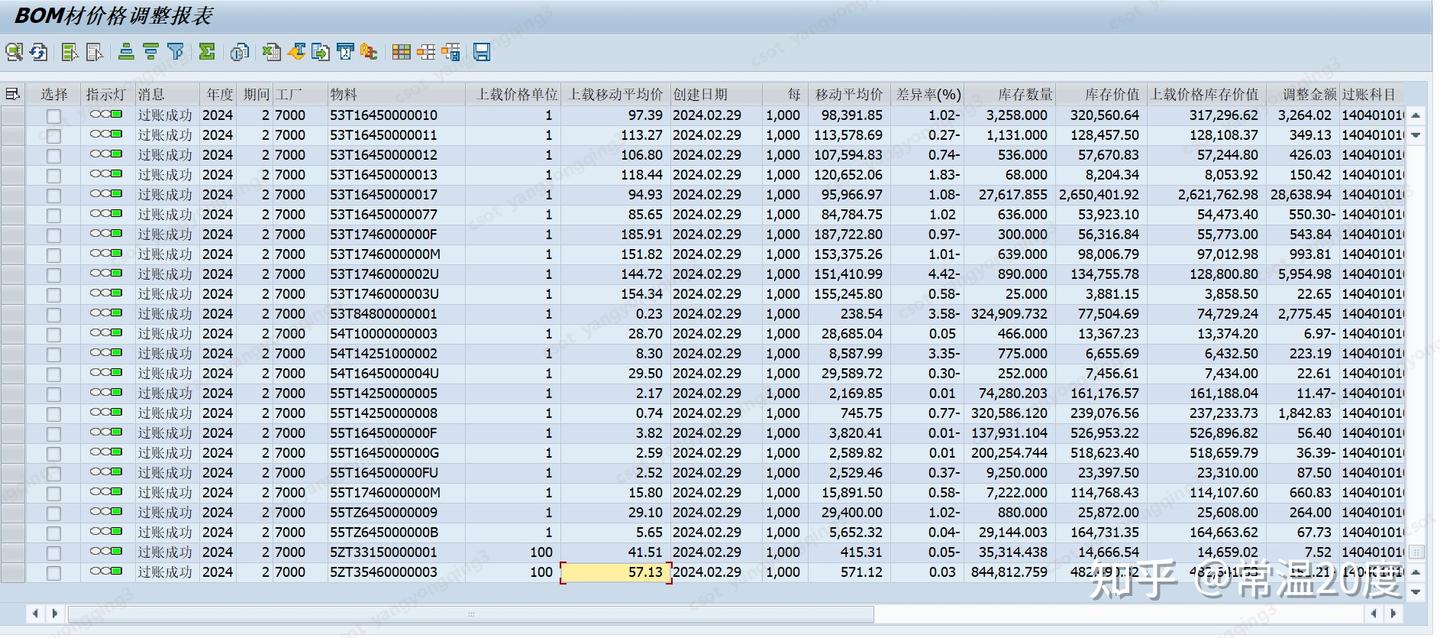Select the 差异率(%) column header

click(x=930, y=94)
